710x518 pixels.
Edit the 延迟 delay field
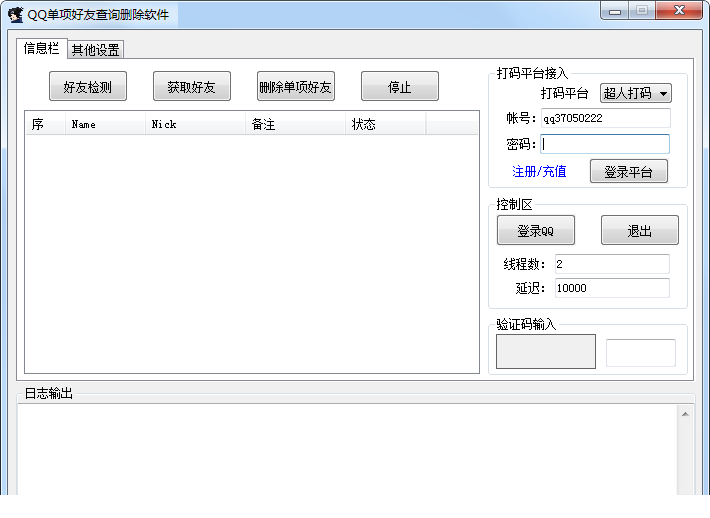612,288
